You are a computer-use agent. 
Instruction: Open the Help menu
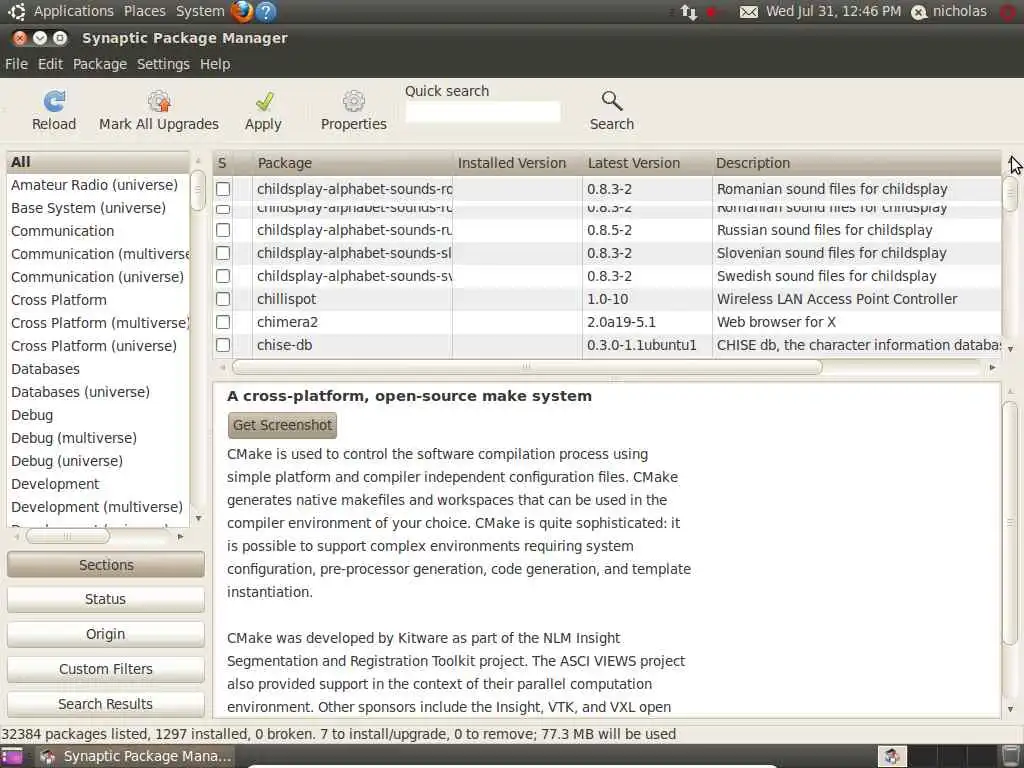click(215, 64)
